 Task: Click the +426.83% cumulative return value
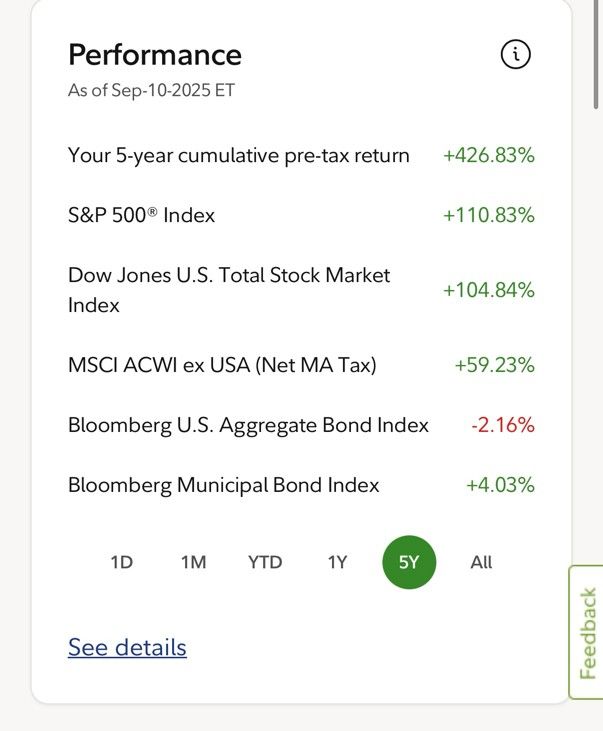pos(488,155)
